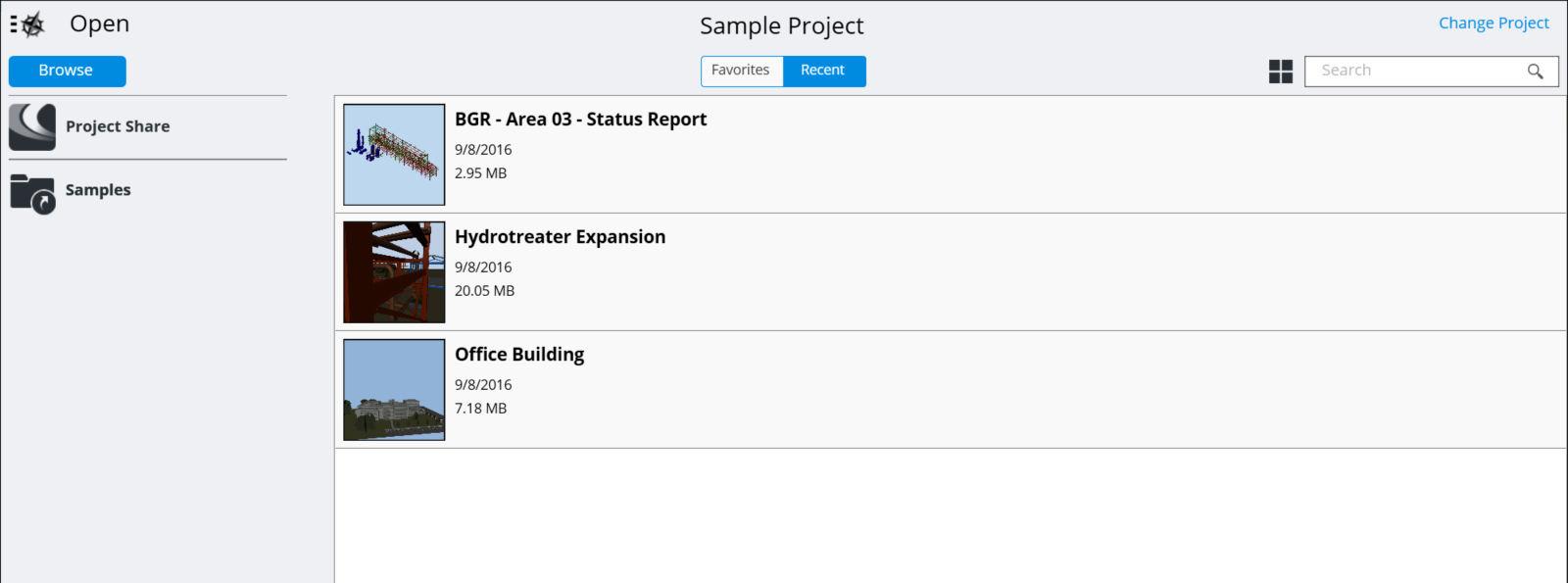Open the application menu compass icon

[27, 24]
